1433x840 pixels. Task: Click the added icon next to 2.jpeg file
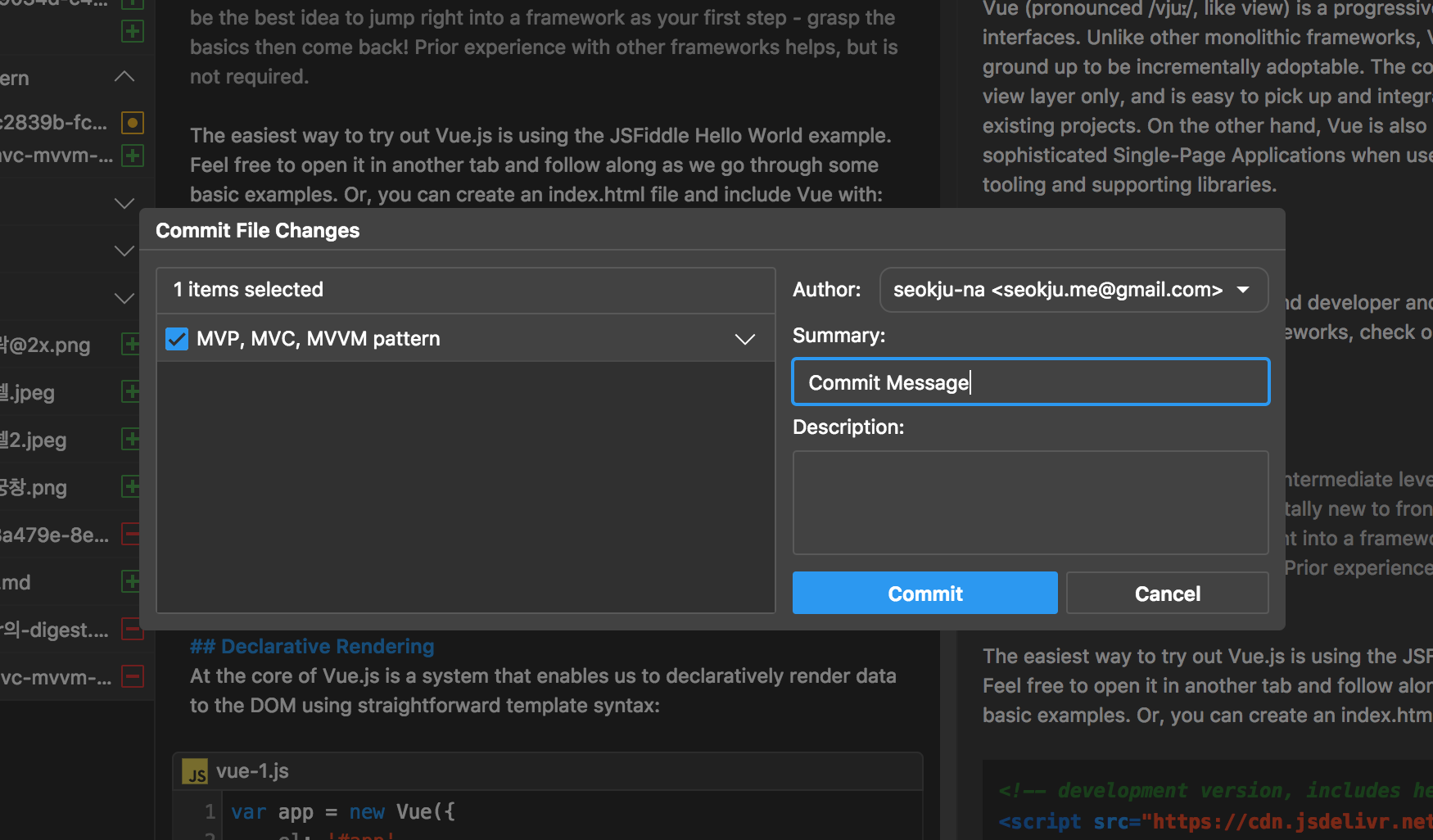(x=130, y=439)
